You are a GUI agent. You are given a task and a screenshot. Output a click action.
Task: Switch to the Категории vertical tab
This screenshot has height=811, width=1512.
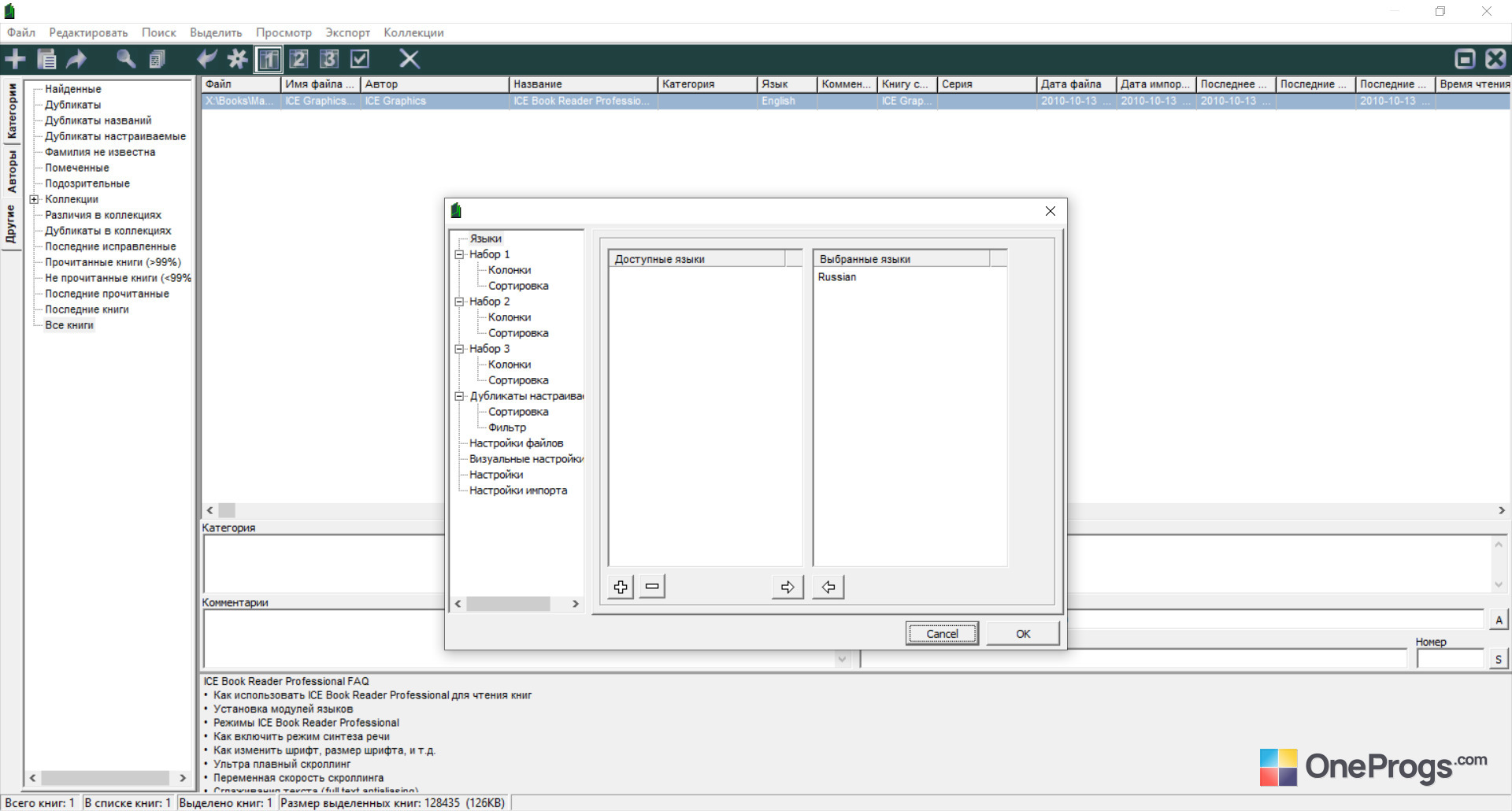click(12, 111)
